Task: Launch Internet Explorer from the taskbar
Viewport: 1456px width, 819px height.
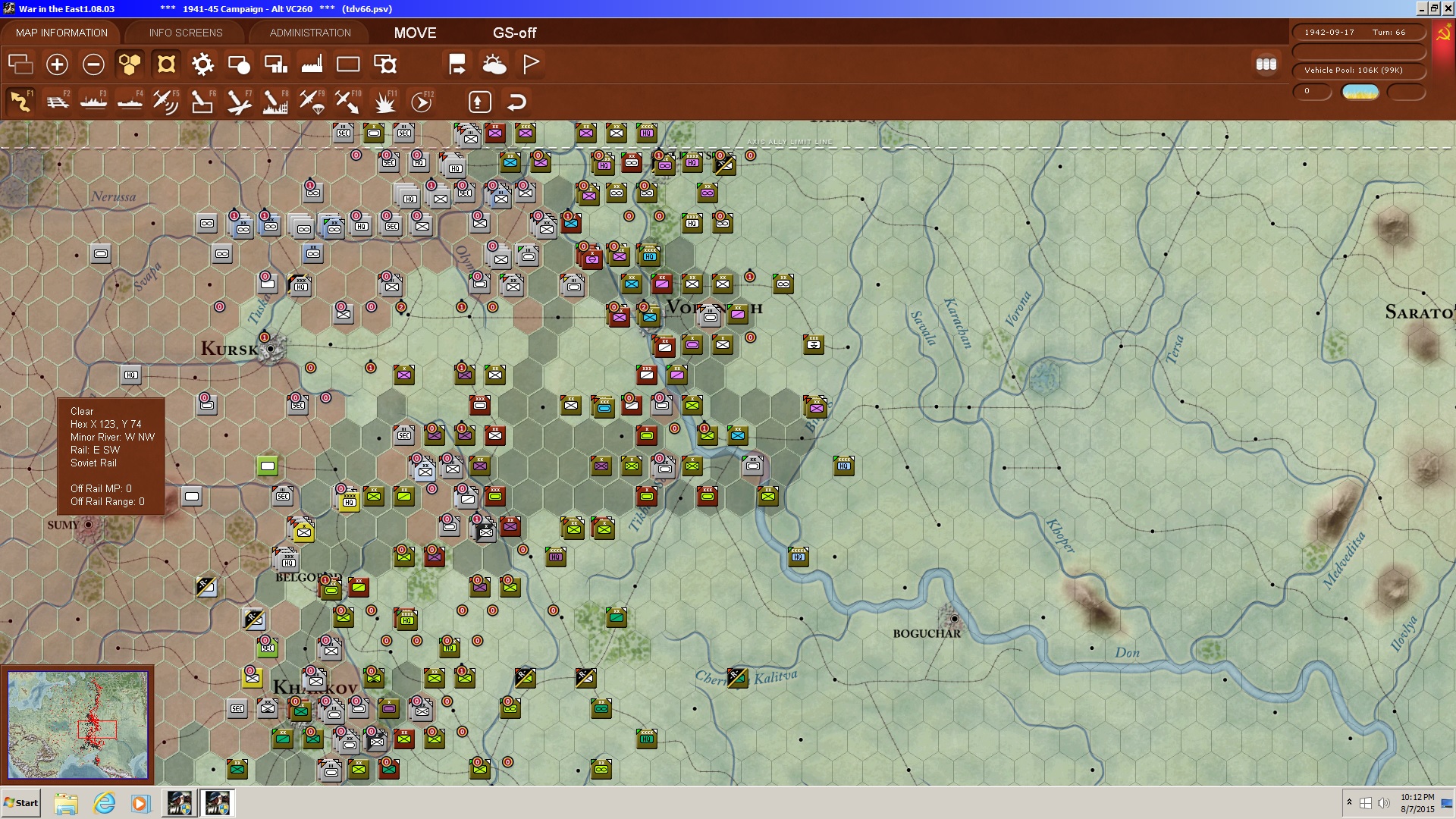Action: coord(104,803)
